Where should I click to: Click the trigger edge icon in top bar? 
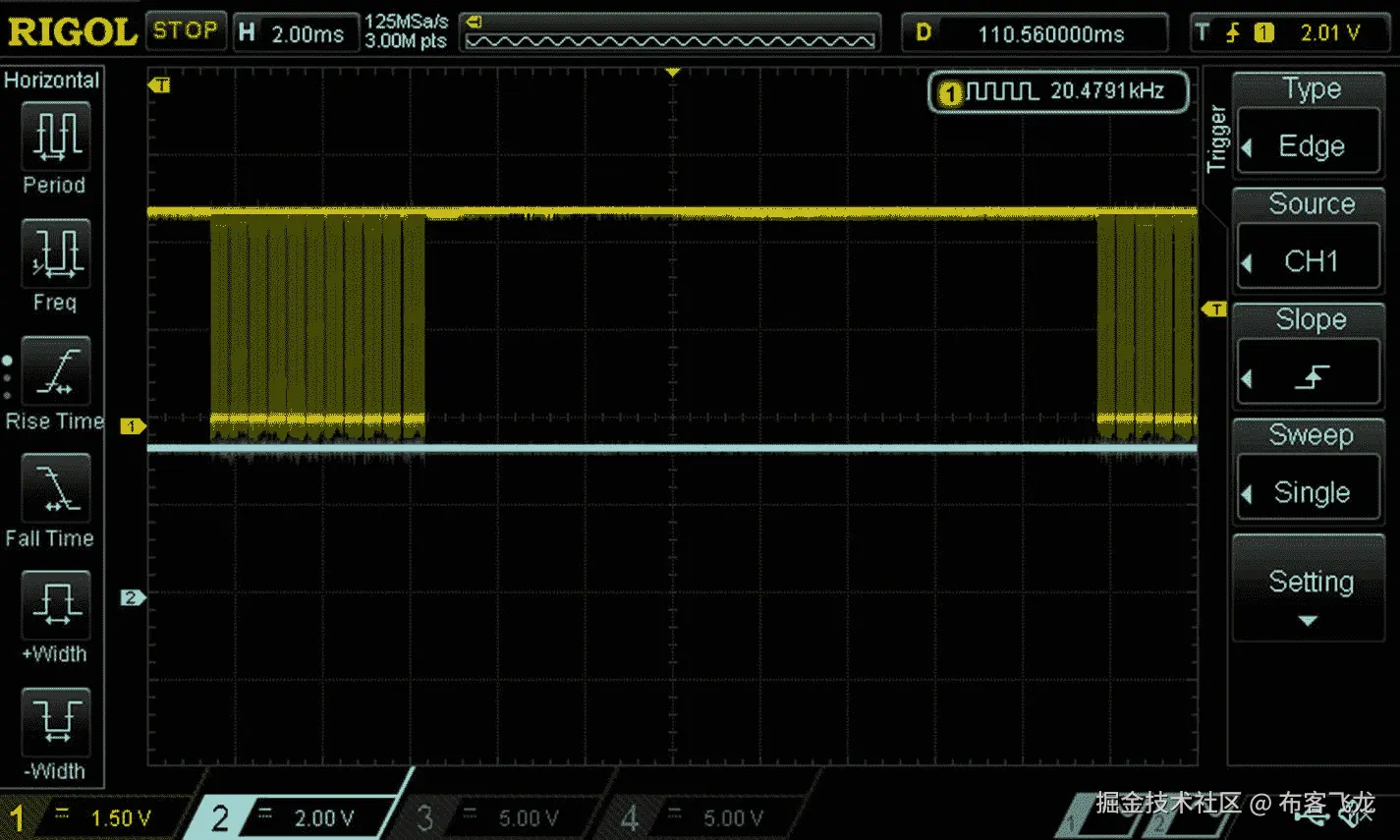(x=1232, y=33)
